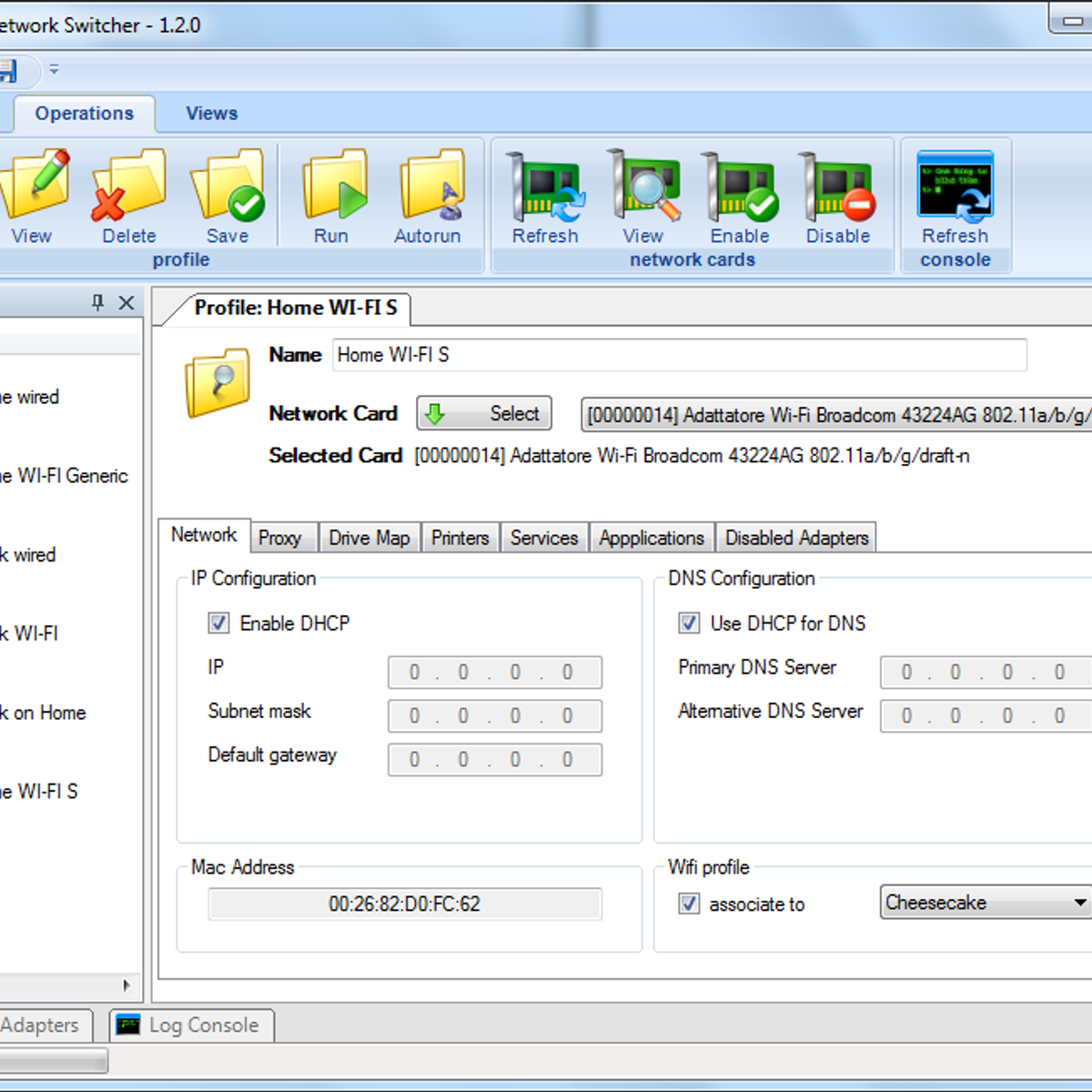Enable the network card
1092x1092 pixels.
740,197
